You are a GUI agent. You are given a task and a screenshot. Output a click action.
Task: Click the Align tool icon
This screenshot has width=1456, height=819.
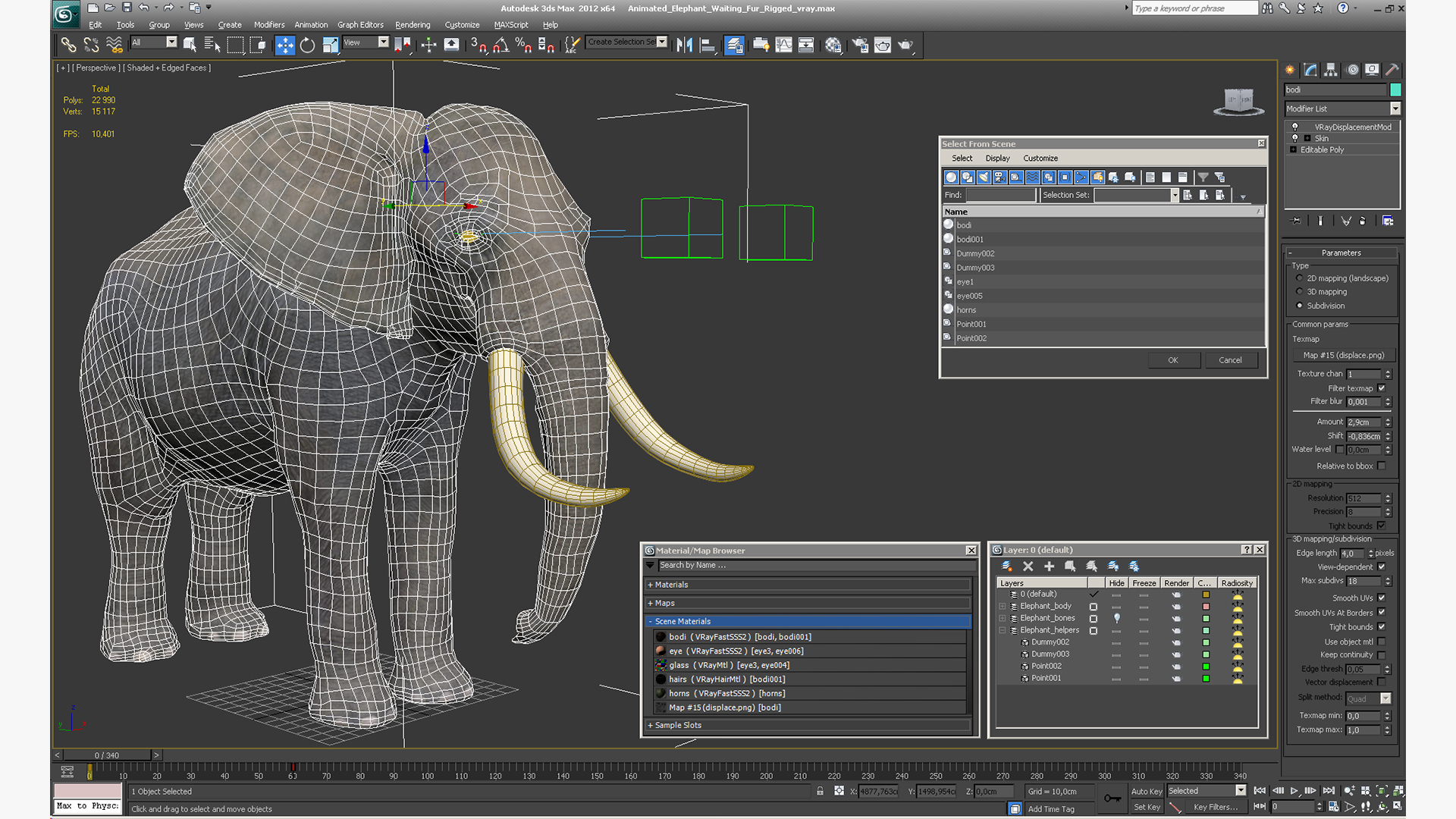708,45
